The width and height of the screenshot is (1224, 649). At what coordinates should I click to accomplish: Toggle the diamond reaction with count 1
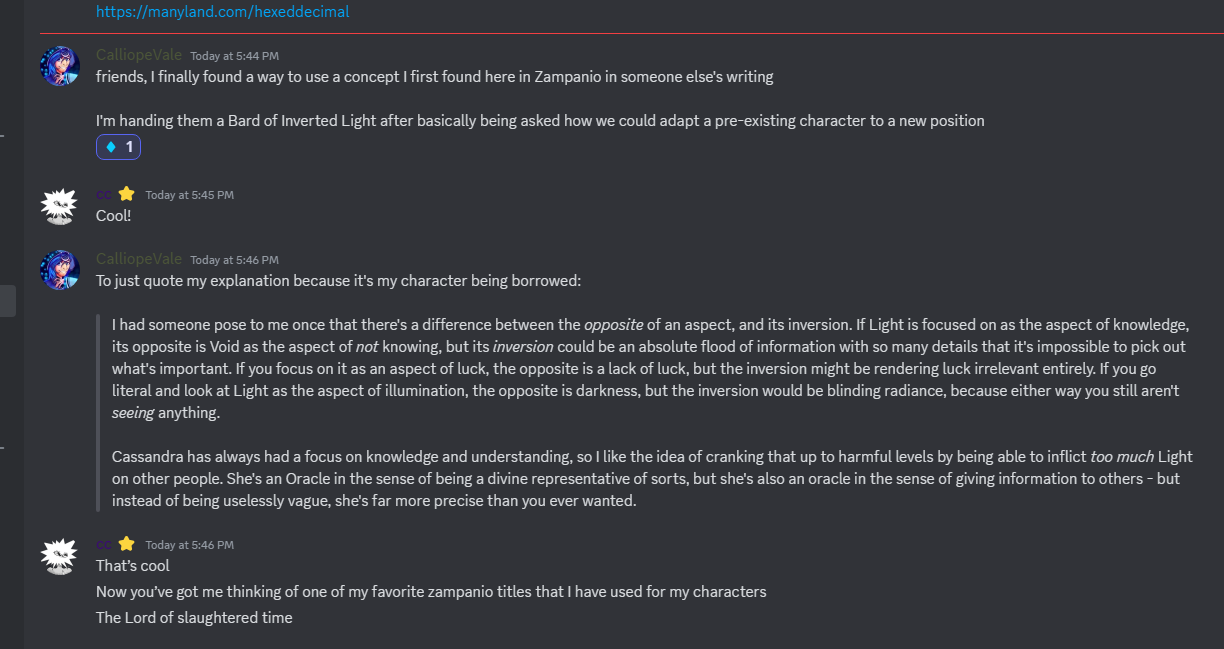[118, 147]
